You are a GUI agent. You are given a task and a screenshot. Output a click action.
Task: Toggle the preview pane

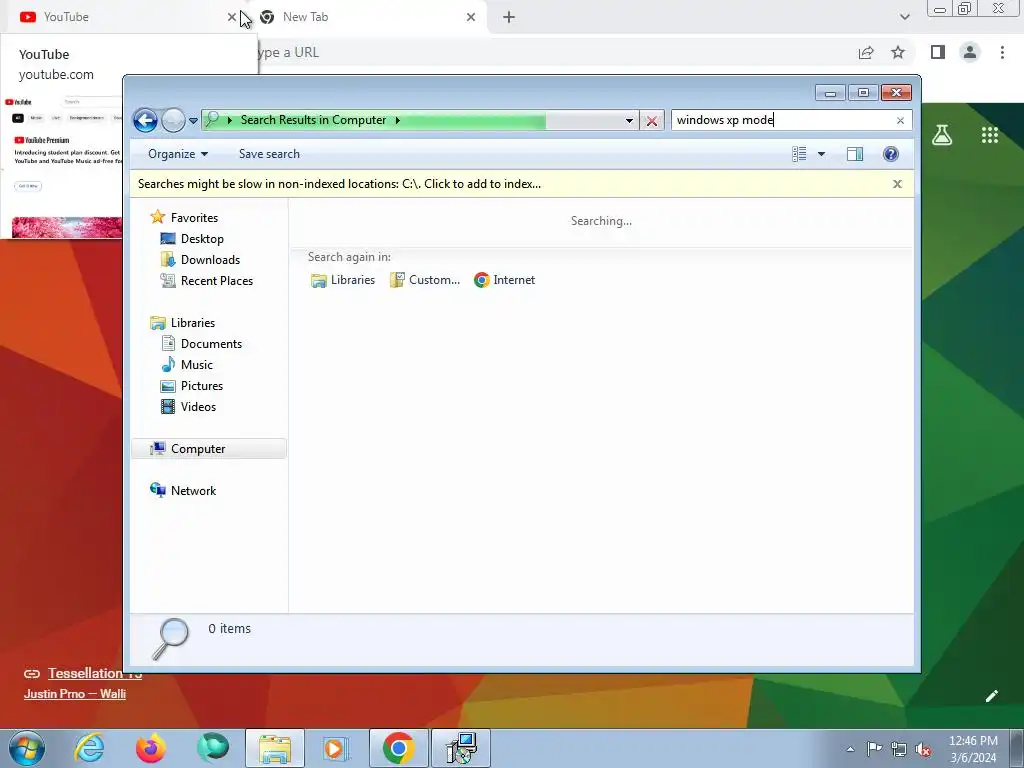pos(854,154)
